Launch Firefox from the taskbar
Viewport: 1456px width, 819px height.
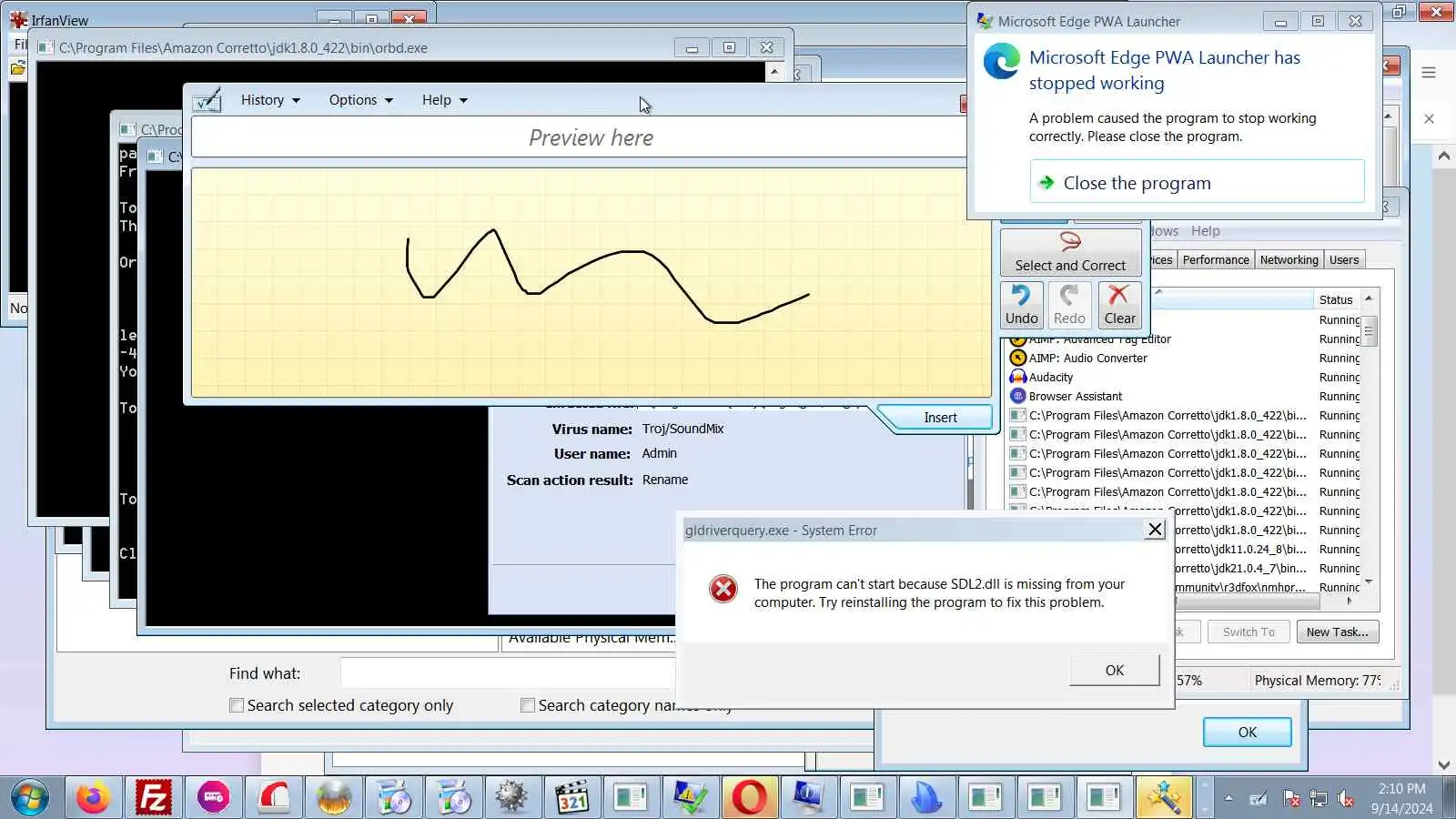tap(92, 798)
